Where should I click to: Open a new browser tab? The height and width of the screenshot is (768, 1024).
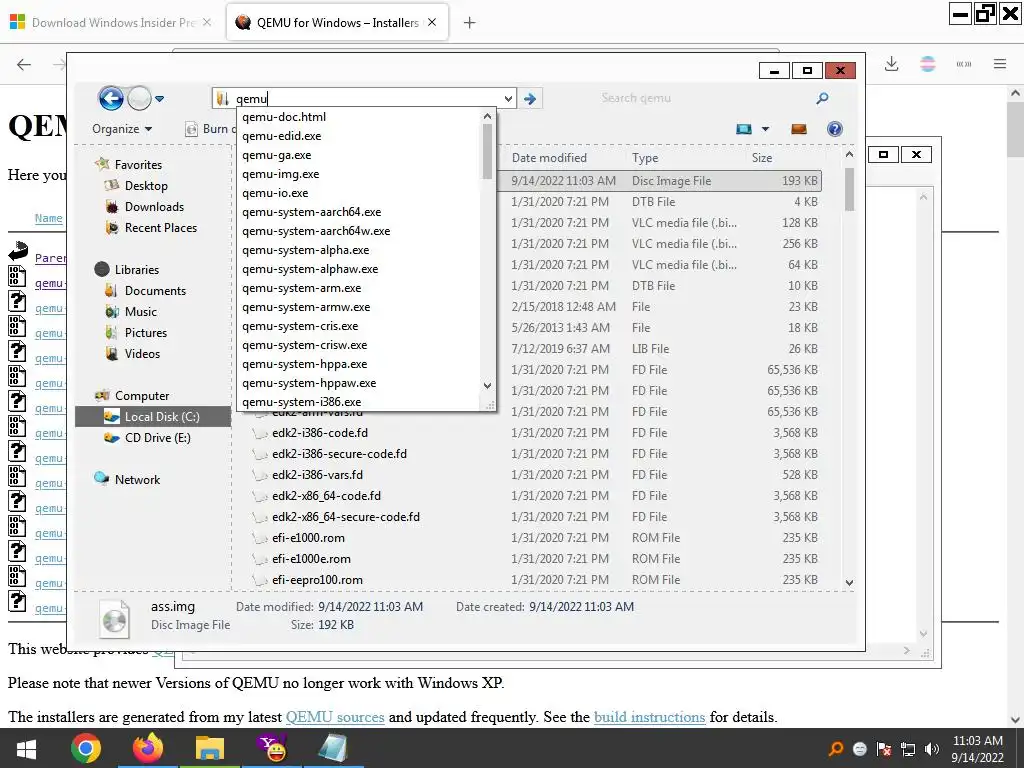coord(469,23)
